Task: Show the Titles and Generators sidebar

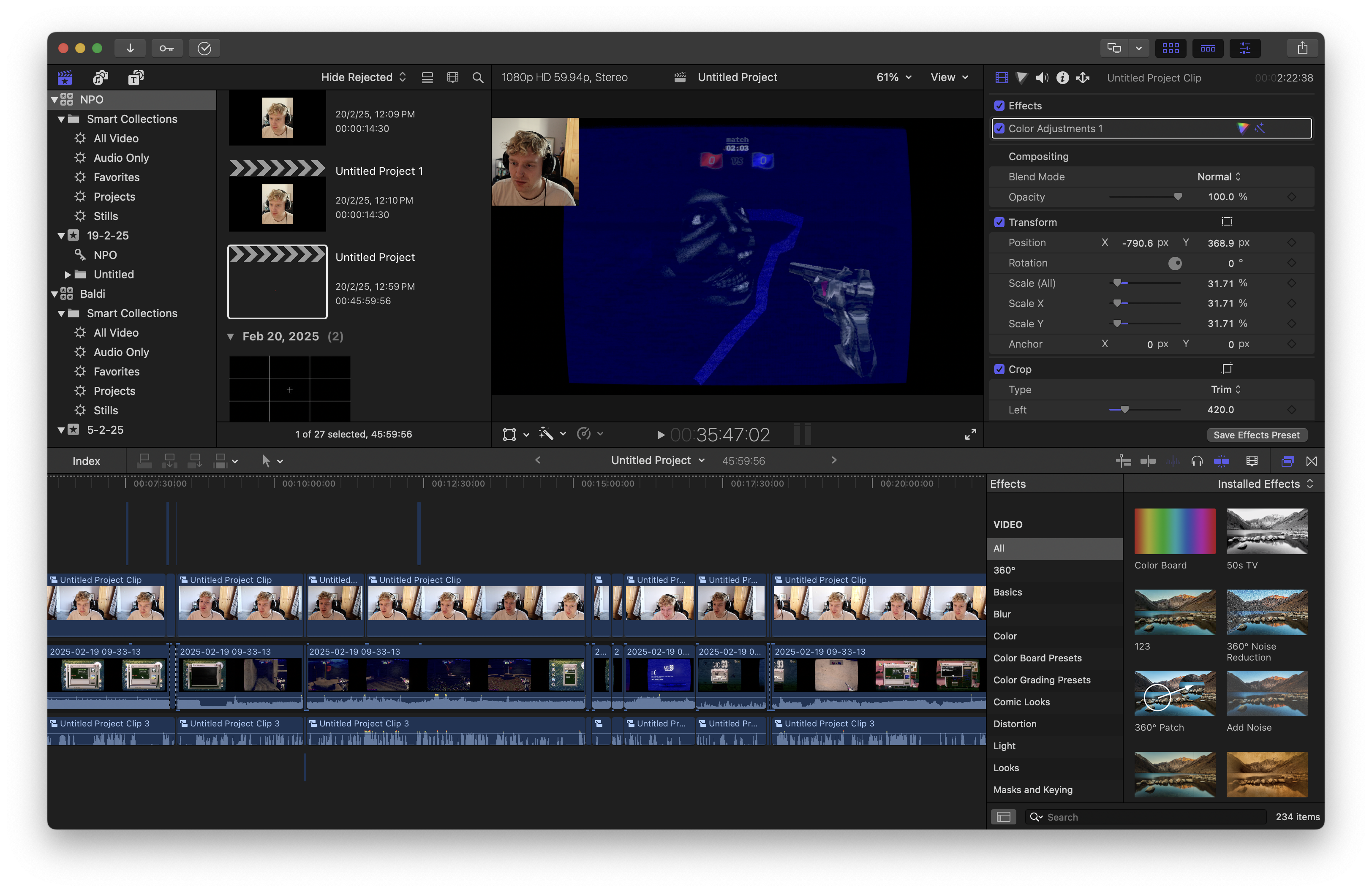Action: 136,77
